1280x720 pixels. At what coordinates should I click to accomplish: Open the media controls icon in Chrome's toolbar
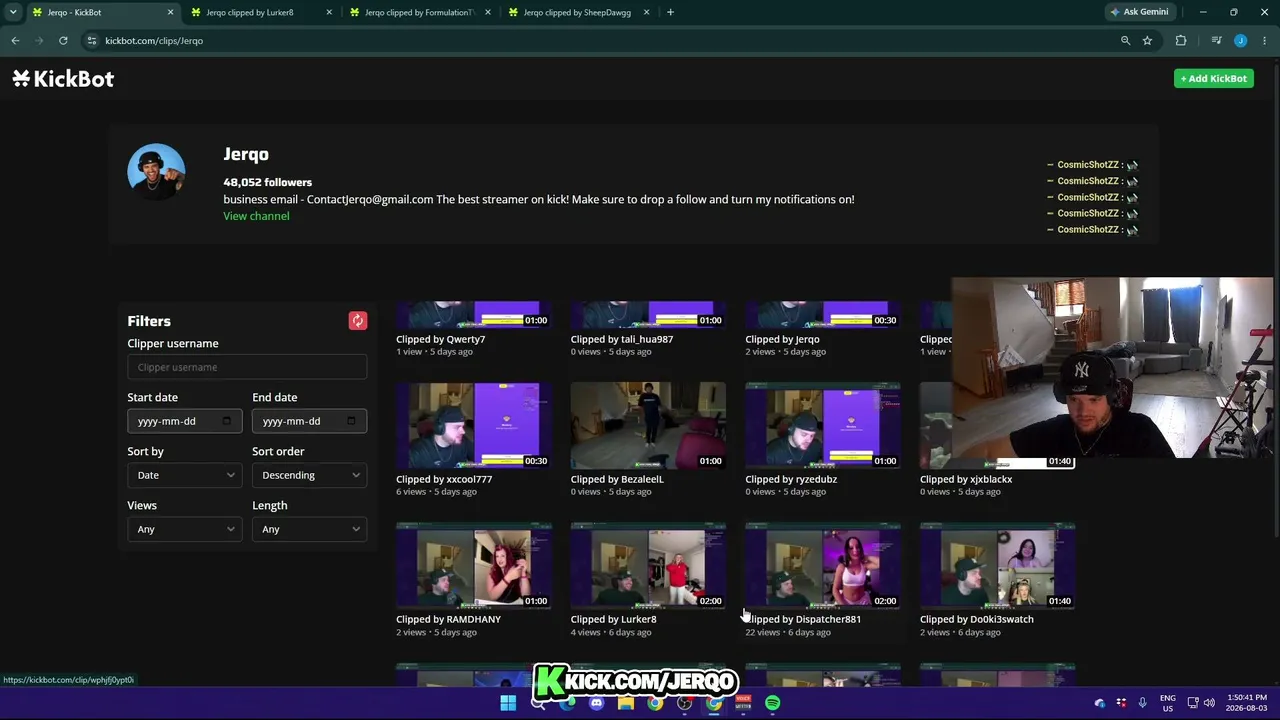point(1216,41)
